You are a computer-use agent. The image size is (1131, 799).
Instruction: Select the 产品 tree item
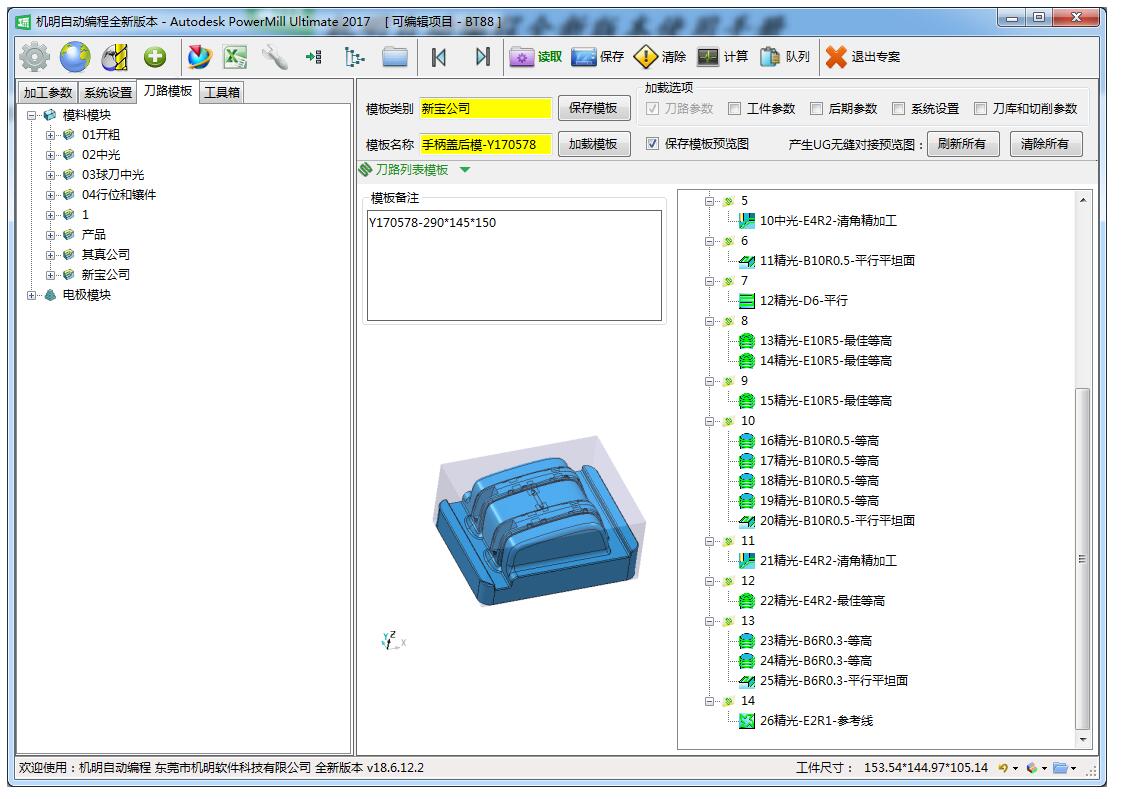pos(94,234)
